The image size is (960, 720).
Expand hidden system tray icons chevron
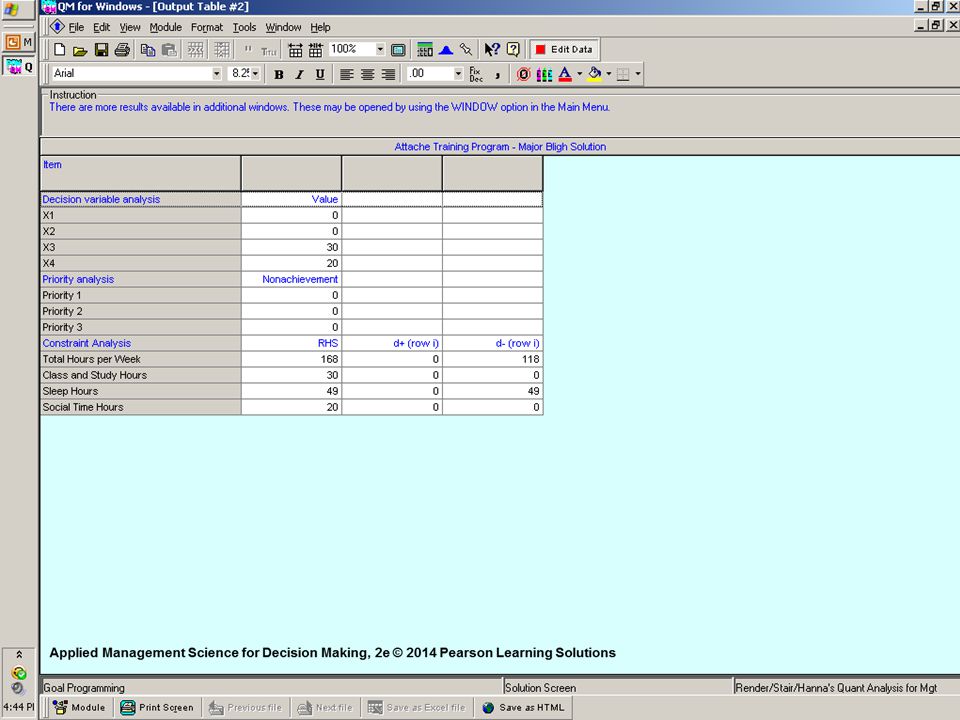tap(19, 654)
